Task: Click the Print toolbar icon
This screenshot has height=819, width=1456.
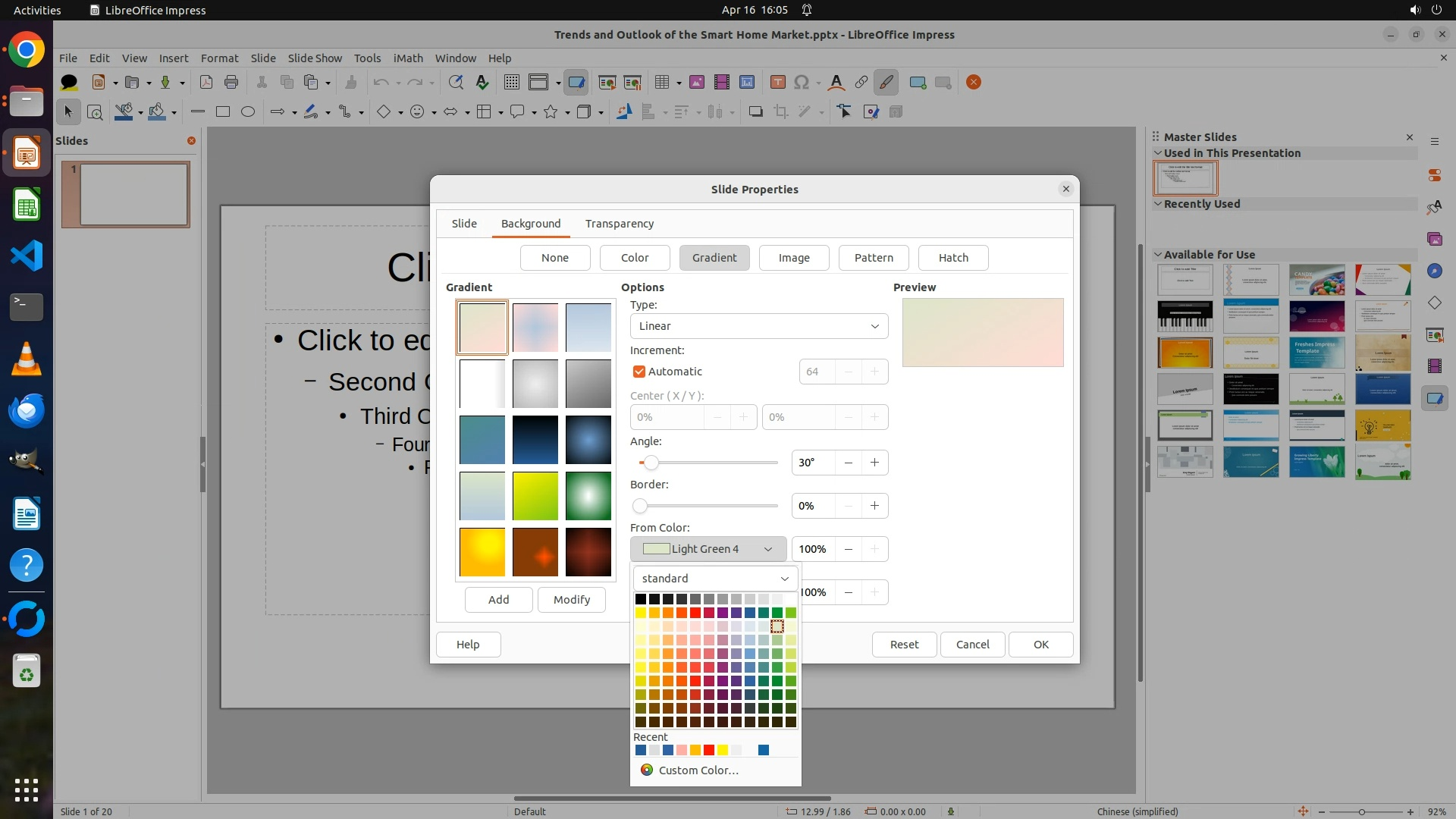Action: pos(231,83)
